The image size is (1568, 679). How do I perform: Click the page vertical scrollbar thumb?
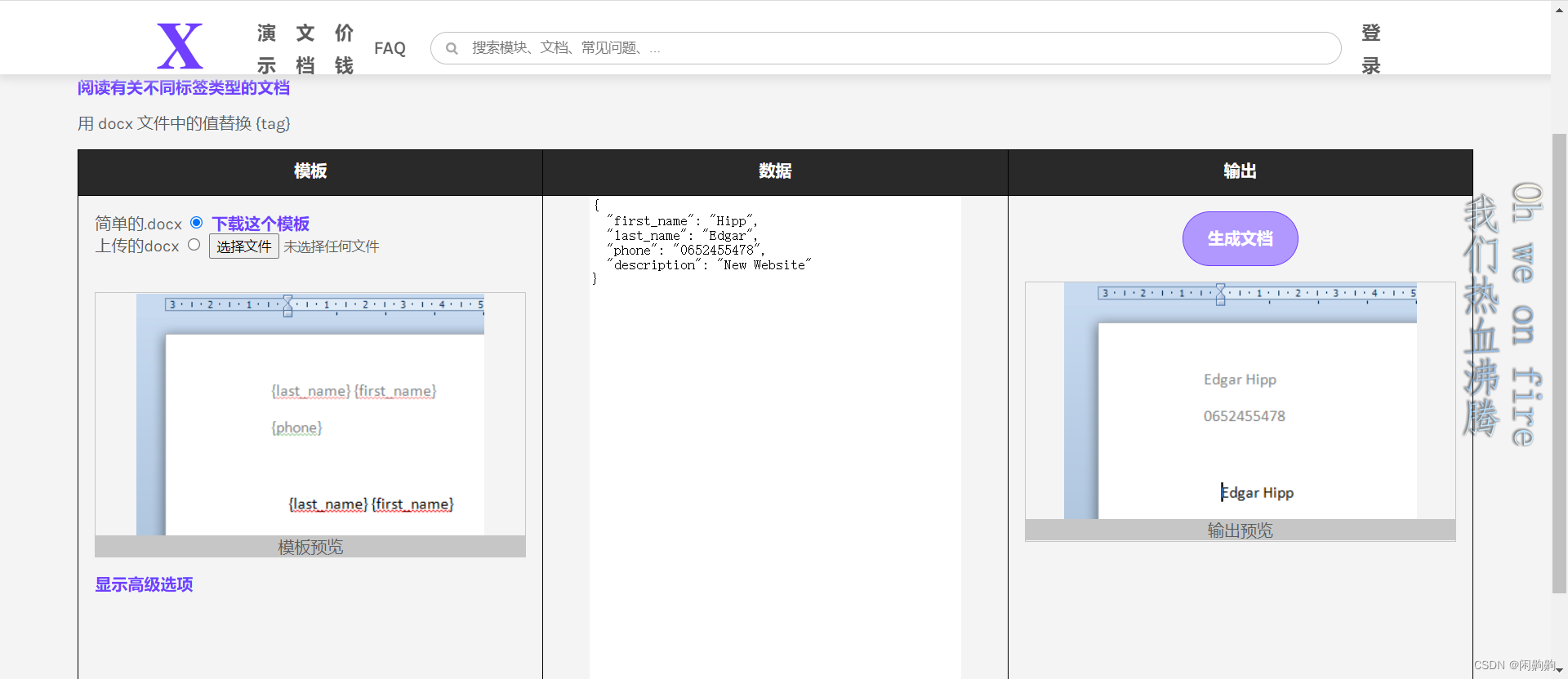[x=1559, y=363]
